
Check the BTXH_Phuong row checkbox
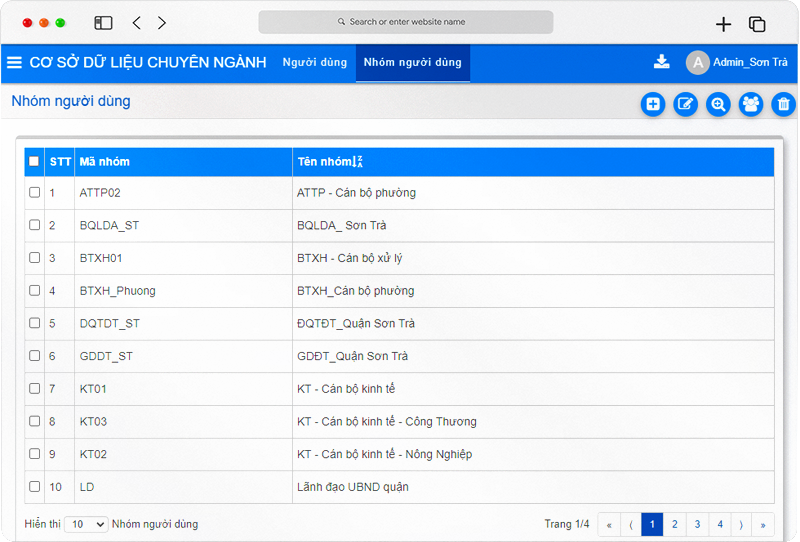click(34, 290)
